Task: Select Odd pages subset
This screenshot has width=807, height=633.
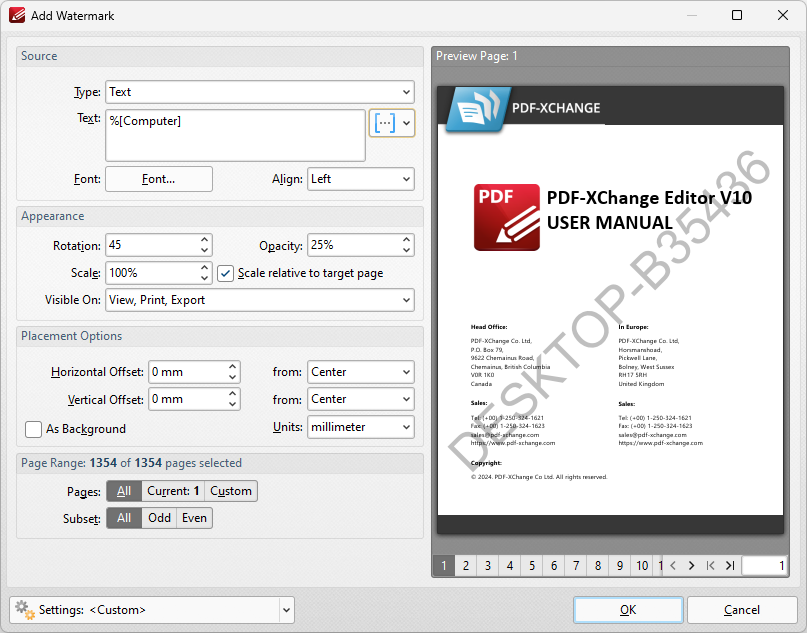Action: click(159, 518)
